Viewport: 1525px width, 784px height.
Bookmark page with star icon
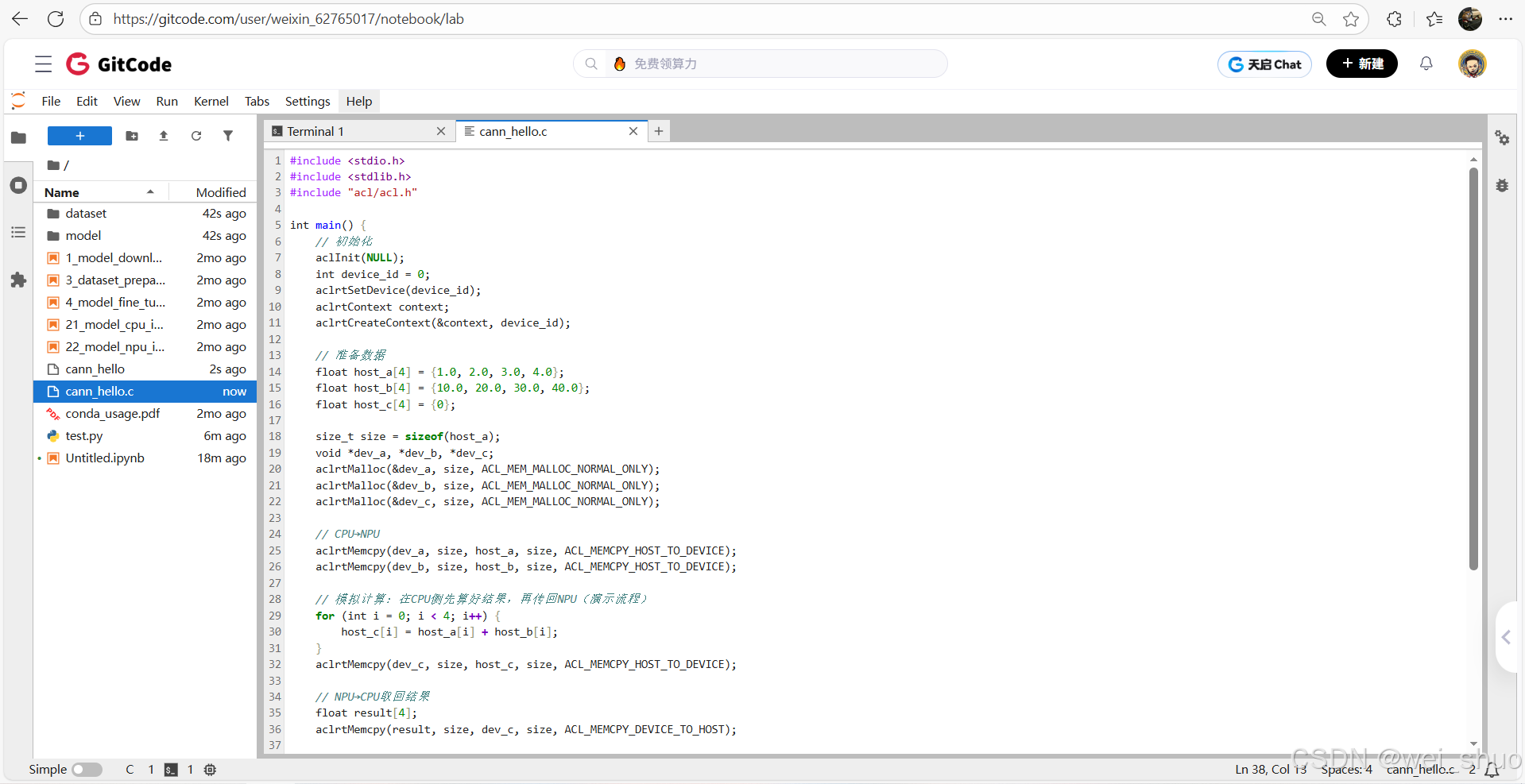click(x=1351, y=19)
